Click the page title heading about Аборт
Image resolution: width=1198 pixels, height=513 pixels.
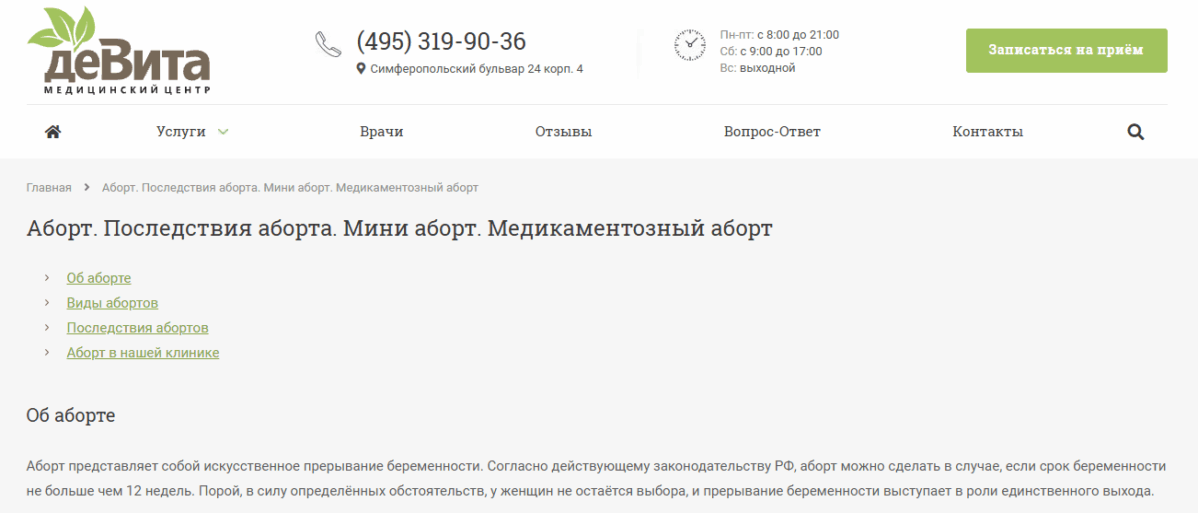(400, 229)
